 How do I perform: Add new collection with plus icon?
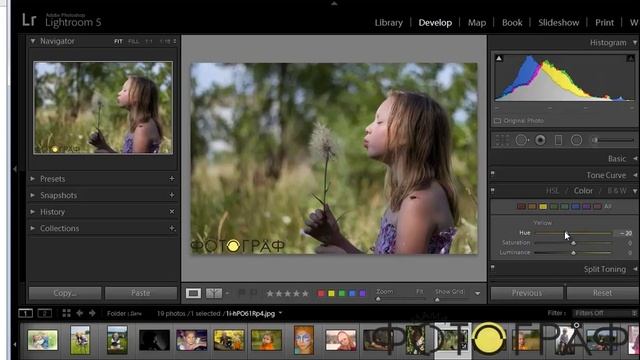click(x=172, y=228)
